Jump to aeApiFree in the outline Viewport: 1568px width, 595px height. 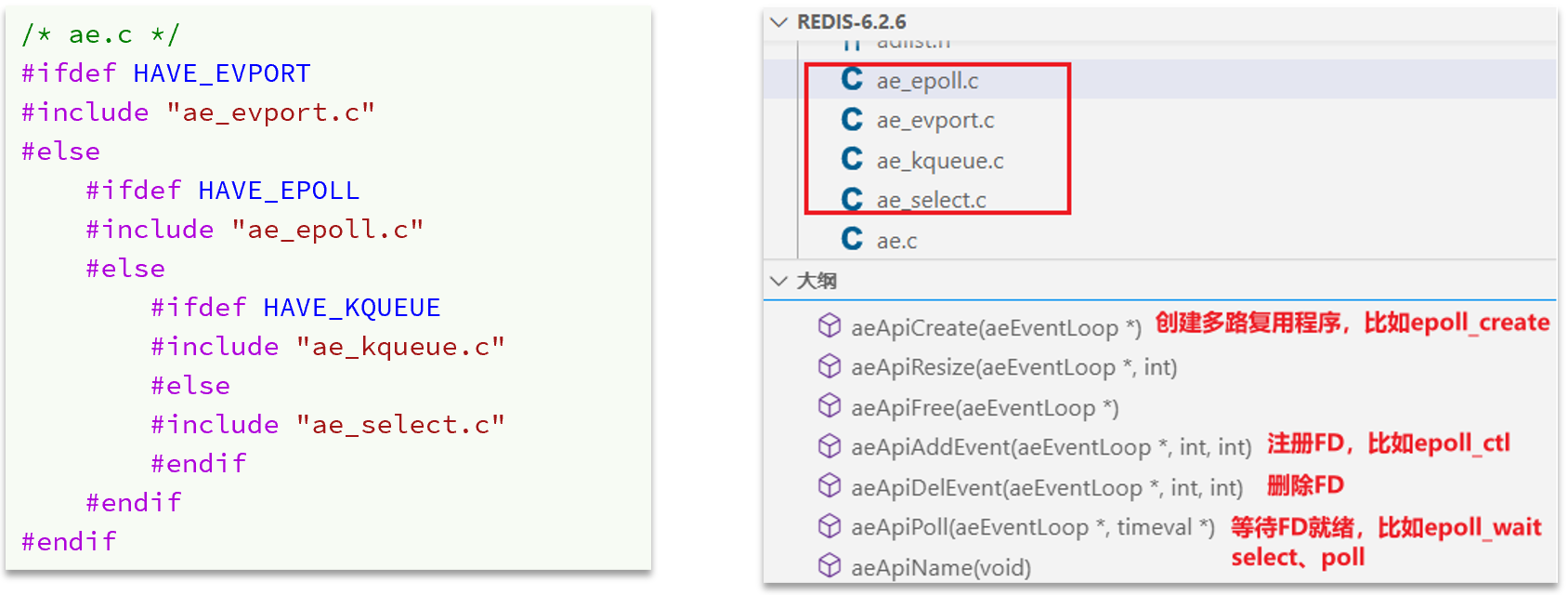[x=985, y=408]
